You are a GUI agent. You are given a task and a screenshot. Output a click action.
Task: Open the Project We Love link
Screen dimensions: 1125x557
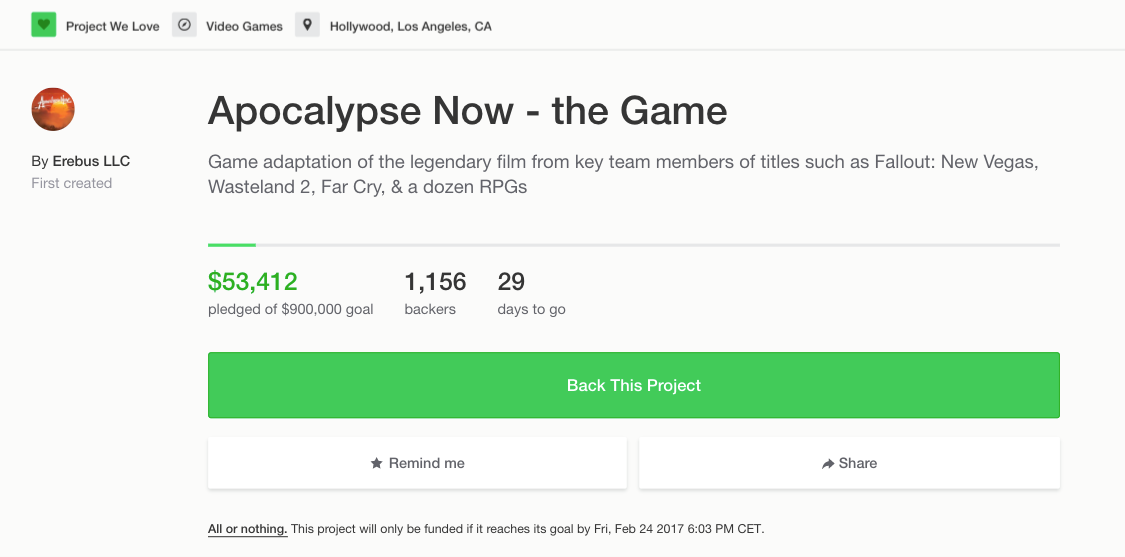pyautogui.click(x=112, y=26)
